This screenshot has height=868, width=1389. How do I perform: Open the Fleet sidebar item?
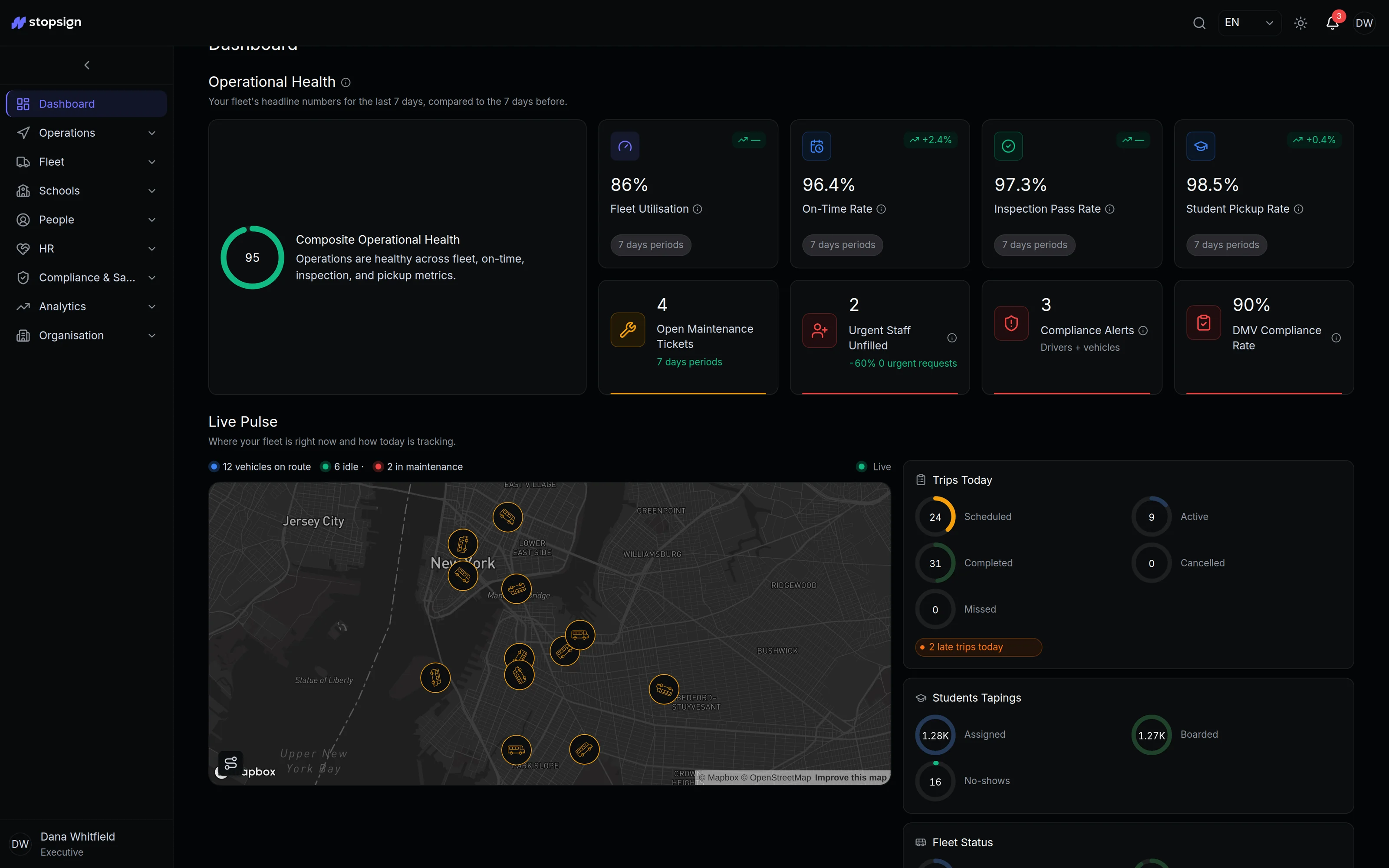pyautogui.click(x=87, y=162)
